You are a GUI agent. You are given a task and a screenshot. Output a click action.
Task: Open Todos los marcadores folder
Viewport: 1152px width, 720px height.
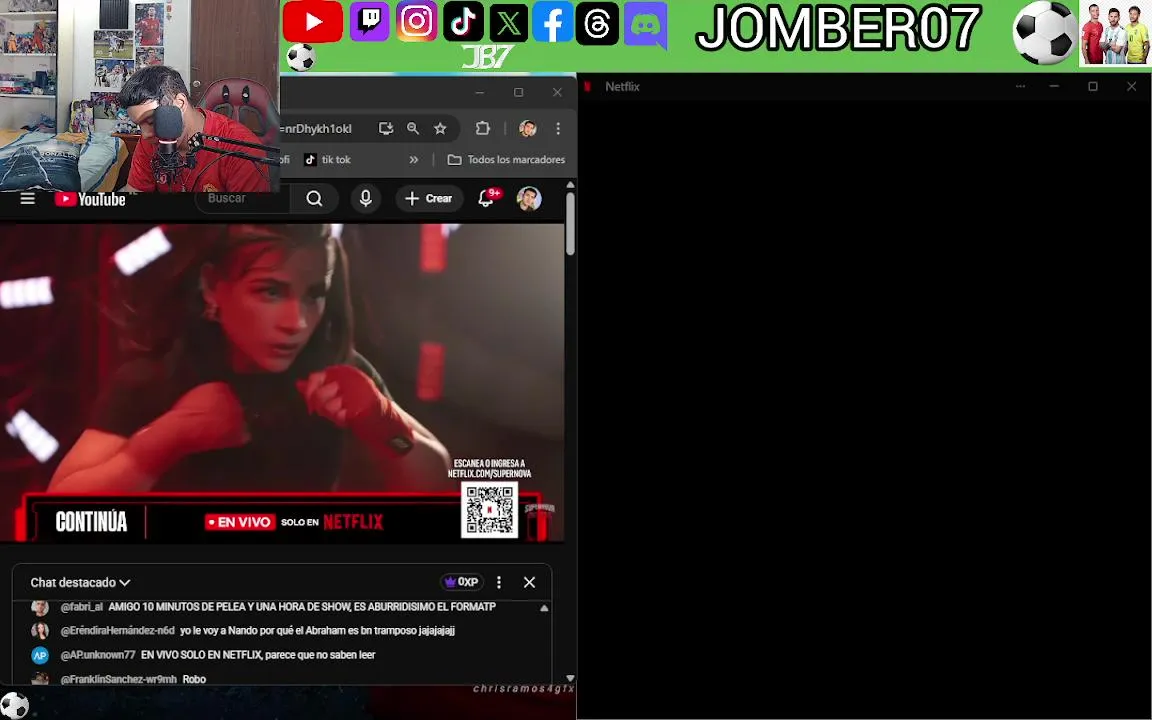tap(506, 159)
